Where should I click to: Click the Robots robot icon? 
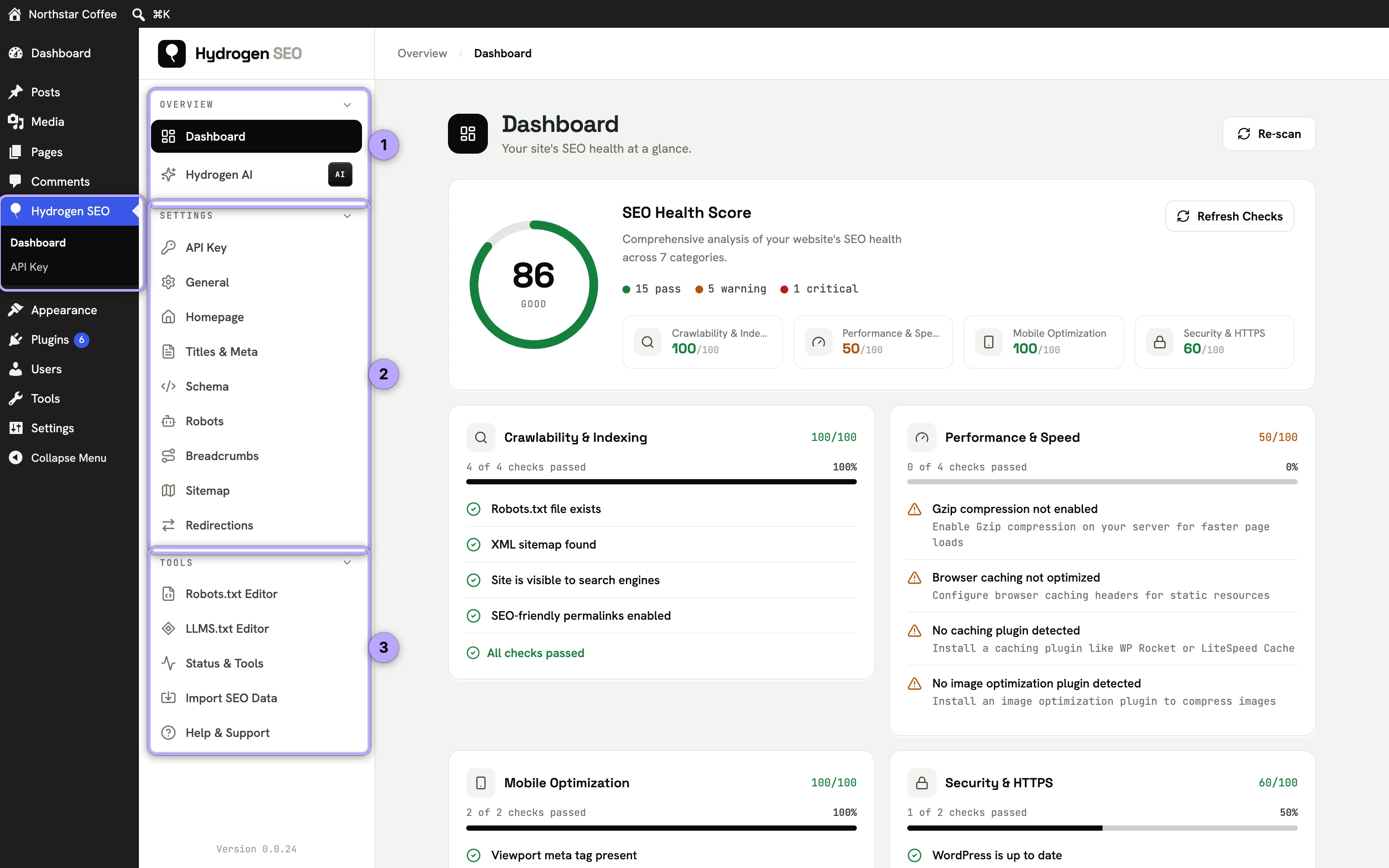tap(168, 421)
